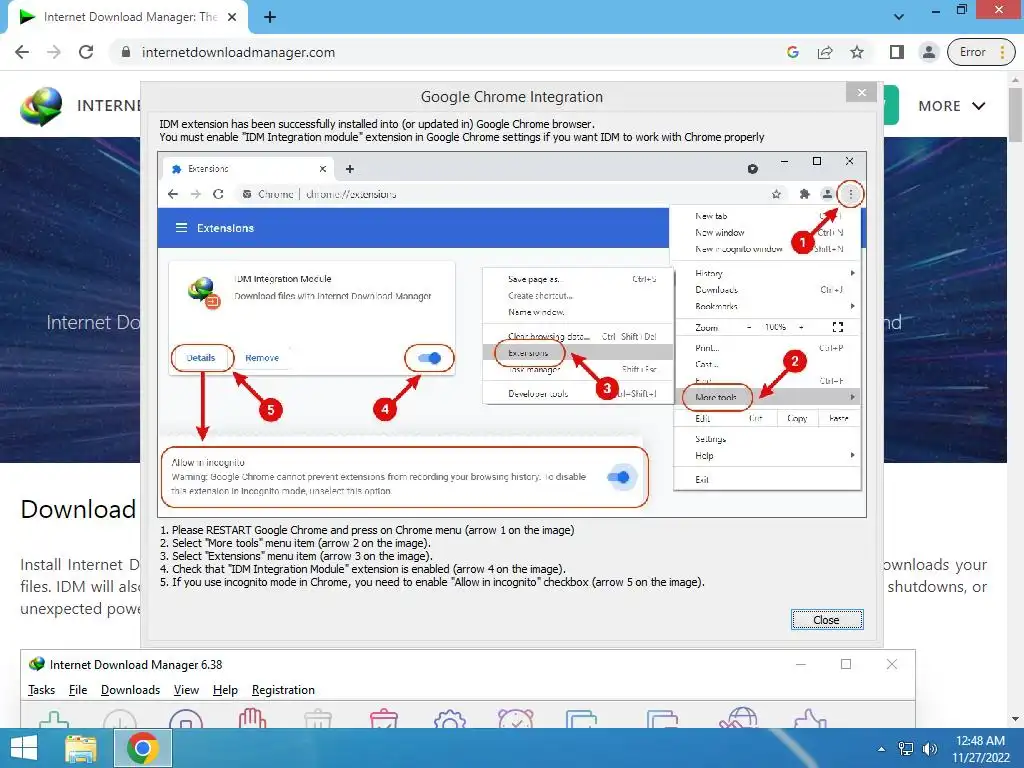Maximize the Internet Download Manager 6.38 window

point(846,664)
